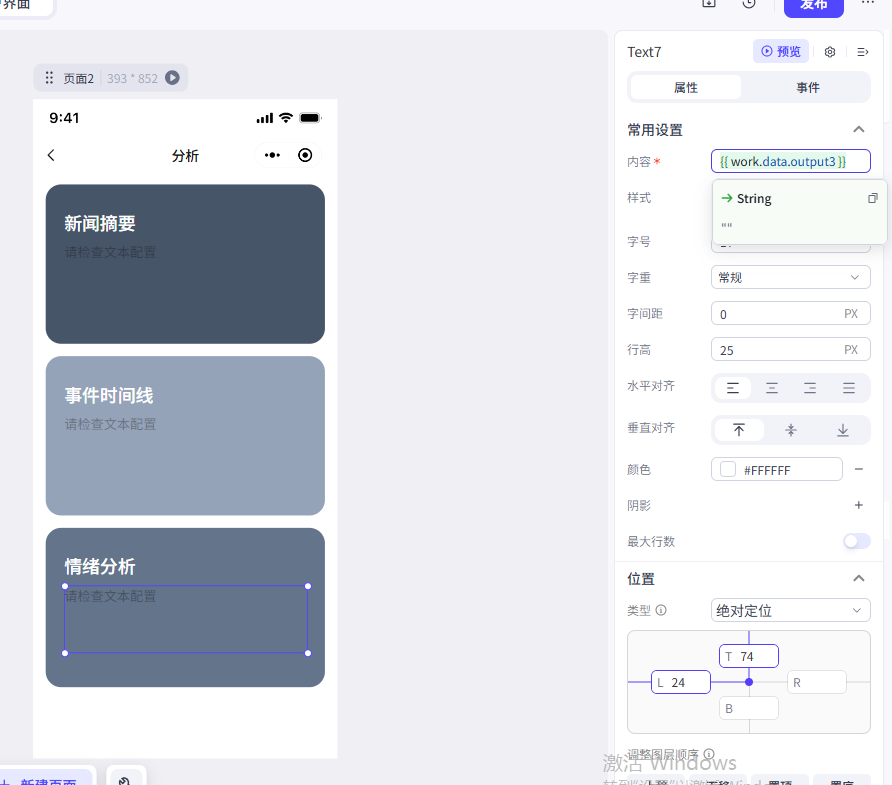This screenshot has width=892, height=785.
Task: Remove the color with the minus icon
Action: tap(858, 469)
